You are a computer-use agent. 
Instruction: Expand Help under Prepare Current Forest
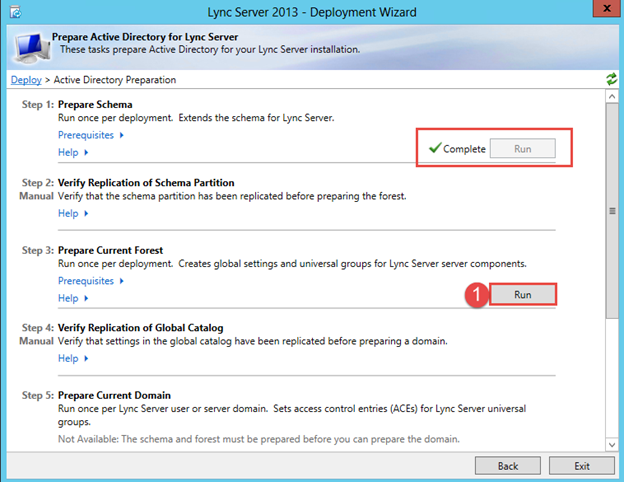click(x=73, y=298)
